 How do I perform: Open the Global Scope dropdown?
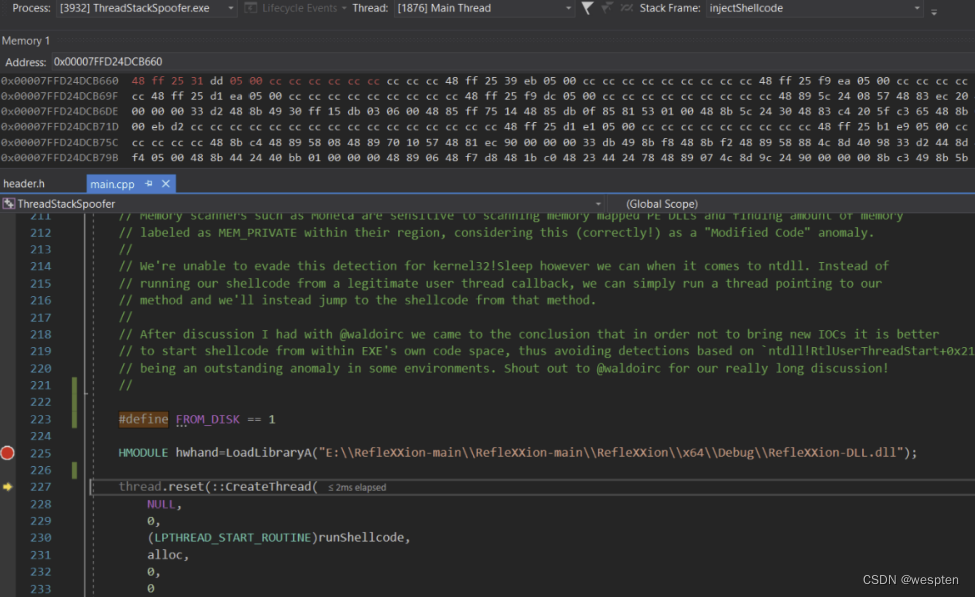[780, 203]
